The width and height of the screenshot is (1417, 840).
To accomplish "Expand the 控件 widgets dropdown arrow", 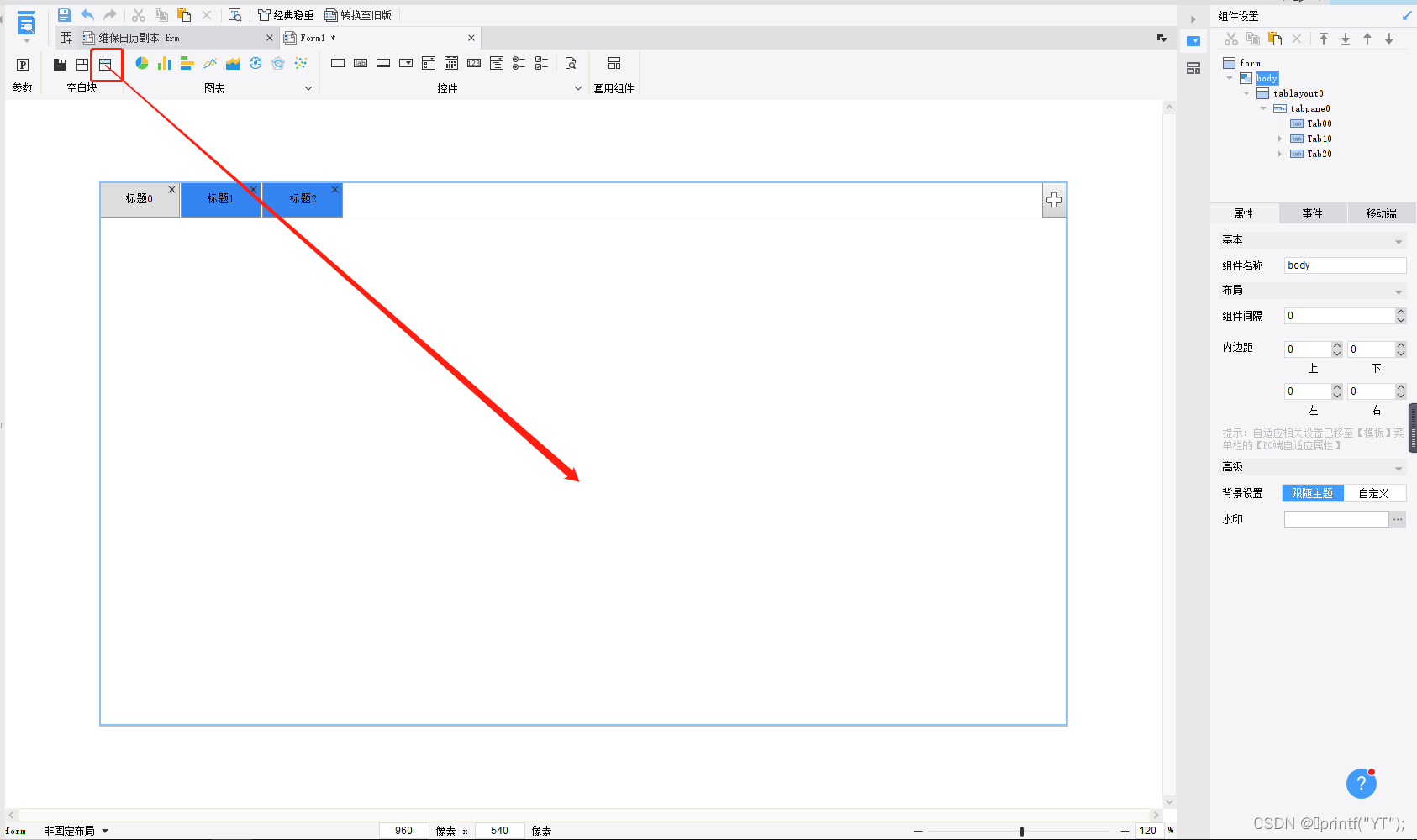I will [578, 88].
